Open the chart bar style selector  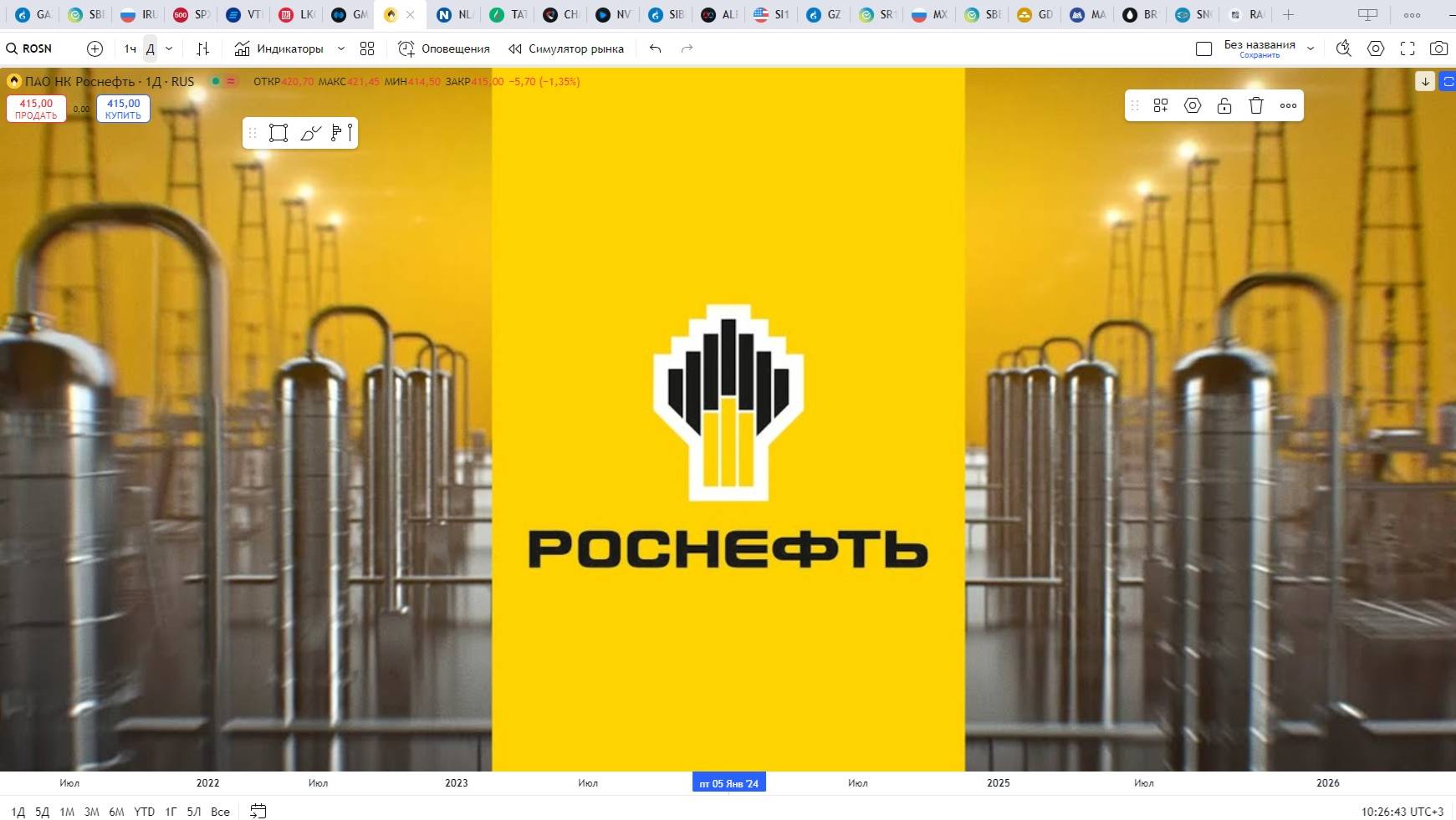pyautogui.click(x=202, y=48)
